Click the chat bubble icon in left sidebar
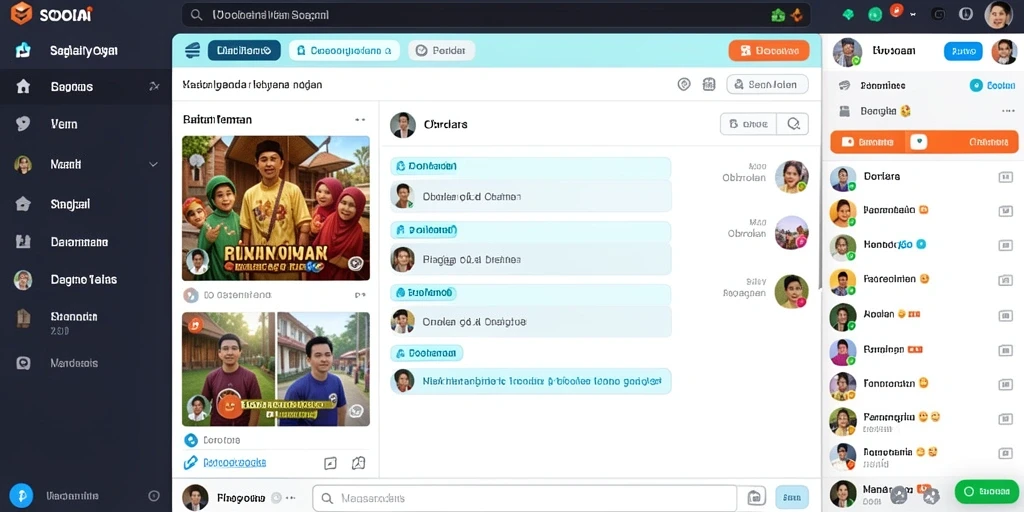Image resolution: width=1024 pixels, height=512 pixels. point(23,123)
